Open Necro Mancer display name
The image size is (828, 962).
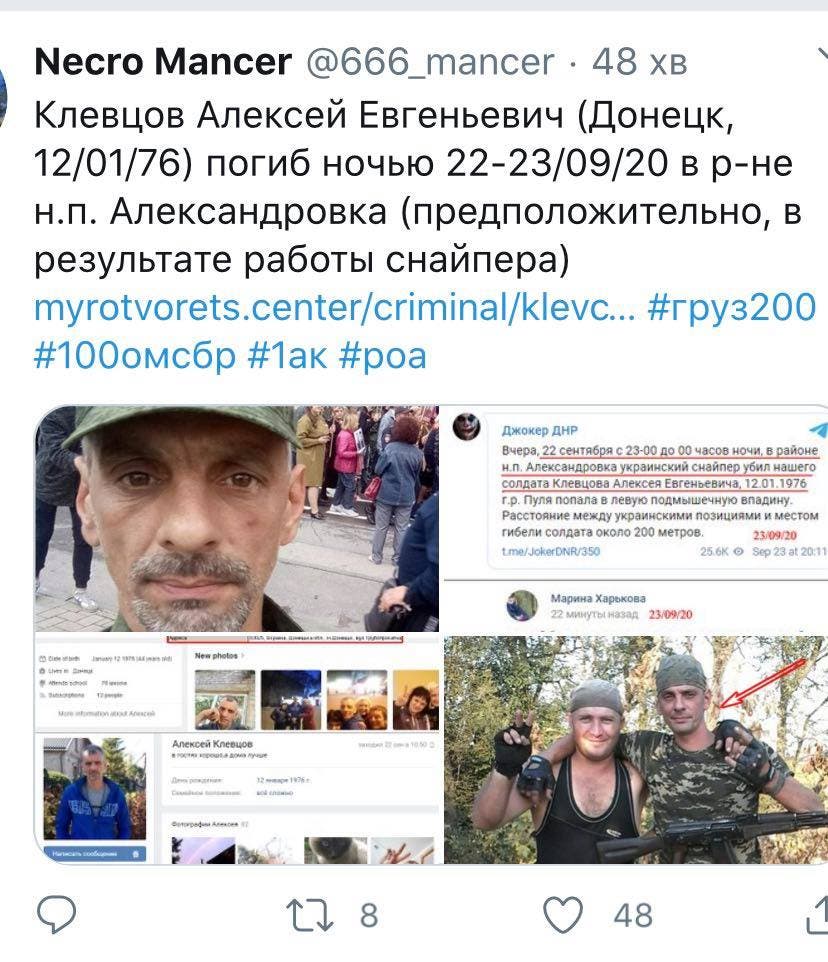(x=163, y=62)
